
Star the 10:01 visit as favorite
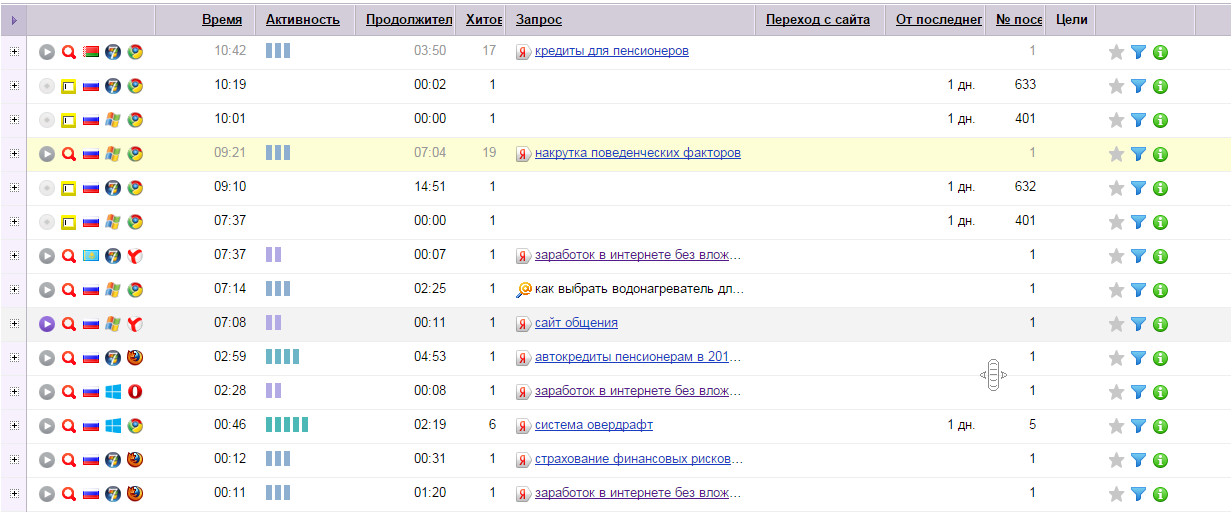tap(1117, 120)
